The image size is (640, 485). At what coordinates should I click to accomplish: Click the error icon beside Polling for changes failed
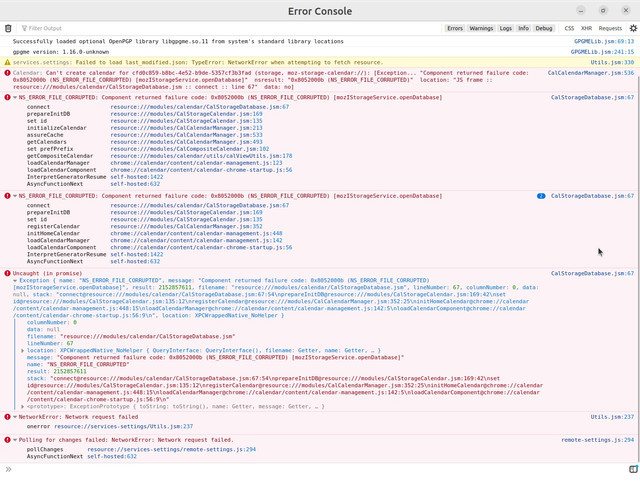point(7,440)
